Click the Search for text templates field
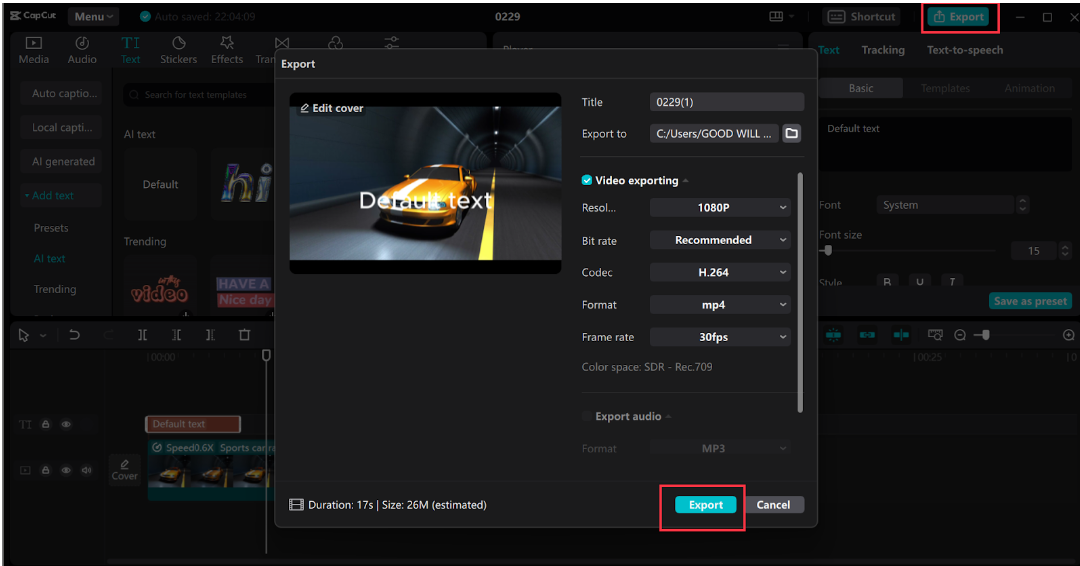Screen dimensions: 1080x566 coord(199,95)
